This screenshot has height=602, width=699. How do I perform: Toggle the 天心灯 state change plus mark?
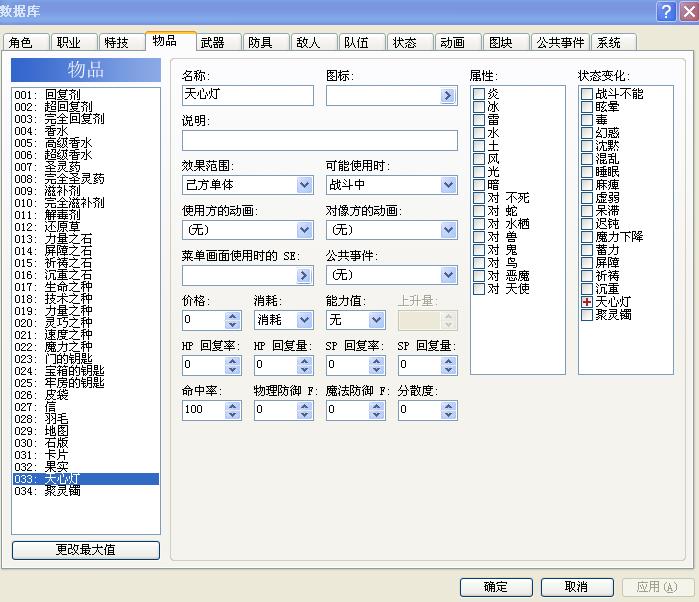[587, 302]
